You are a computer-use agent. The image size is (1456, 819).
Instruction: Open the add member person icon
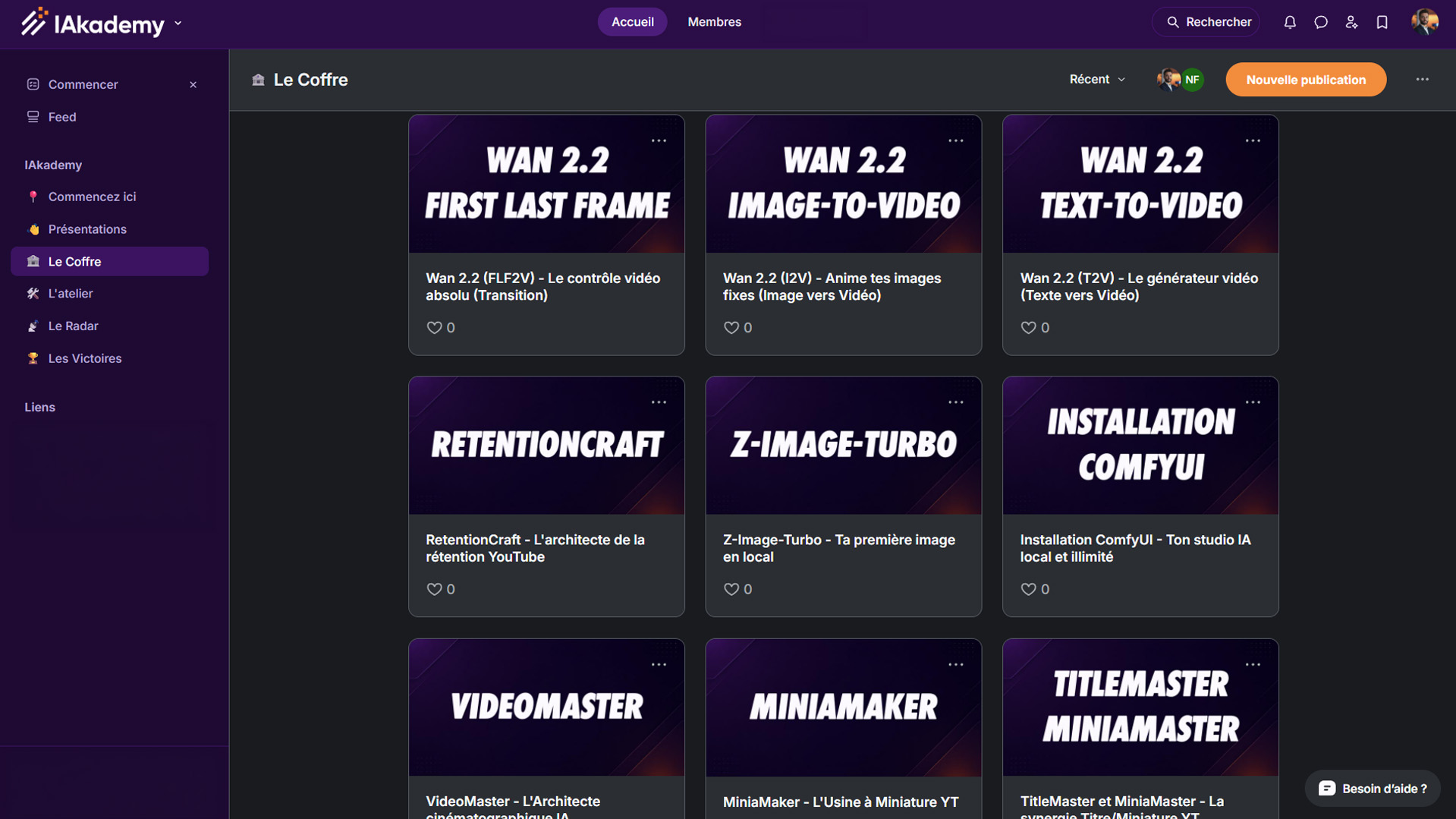pos(1351,22)
